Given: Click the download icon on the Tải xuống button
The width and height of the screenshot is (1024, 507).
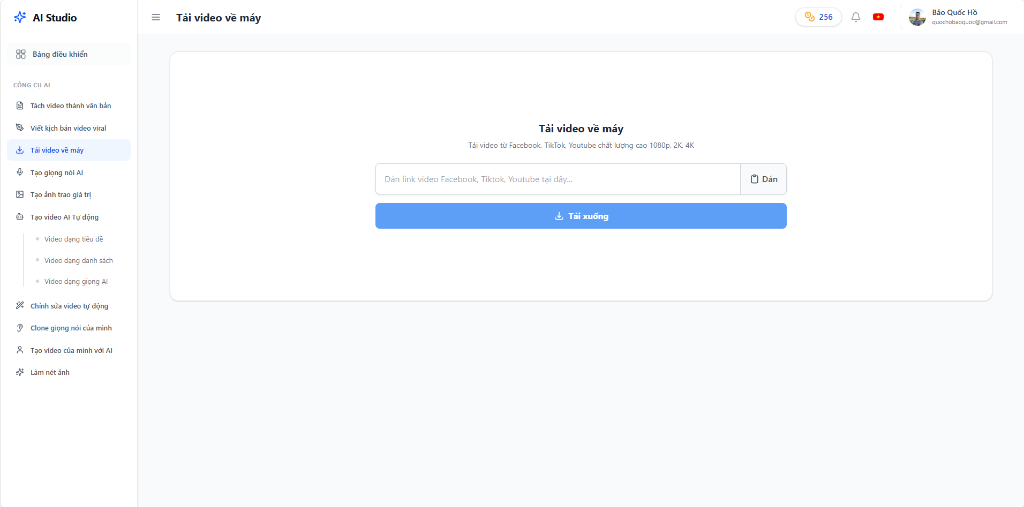Looking at the screenshot, I should [558, 216].
